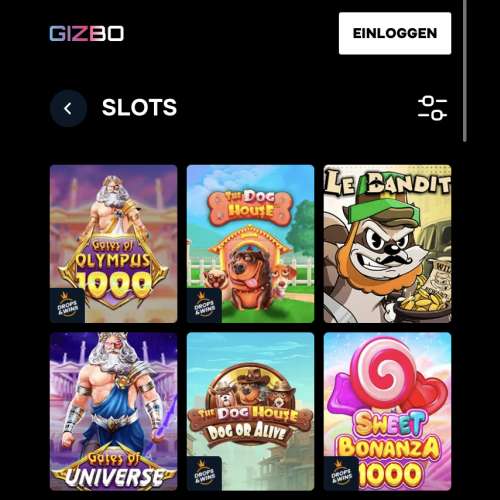Click the vertical scrollbar on right edge
The width and height of the screenshot is (500, 500).
coord(465,71)
